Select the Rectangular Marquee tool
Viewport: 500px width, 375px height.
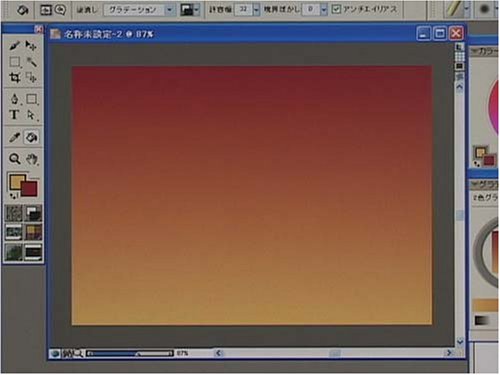14,62
